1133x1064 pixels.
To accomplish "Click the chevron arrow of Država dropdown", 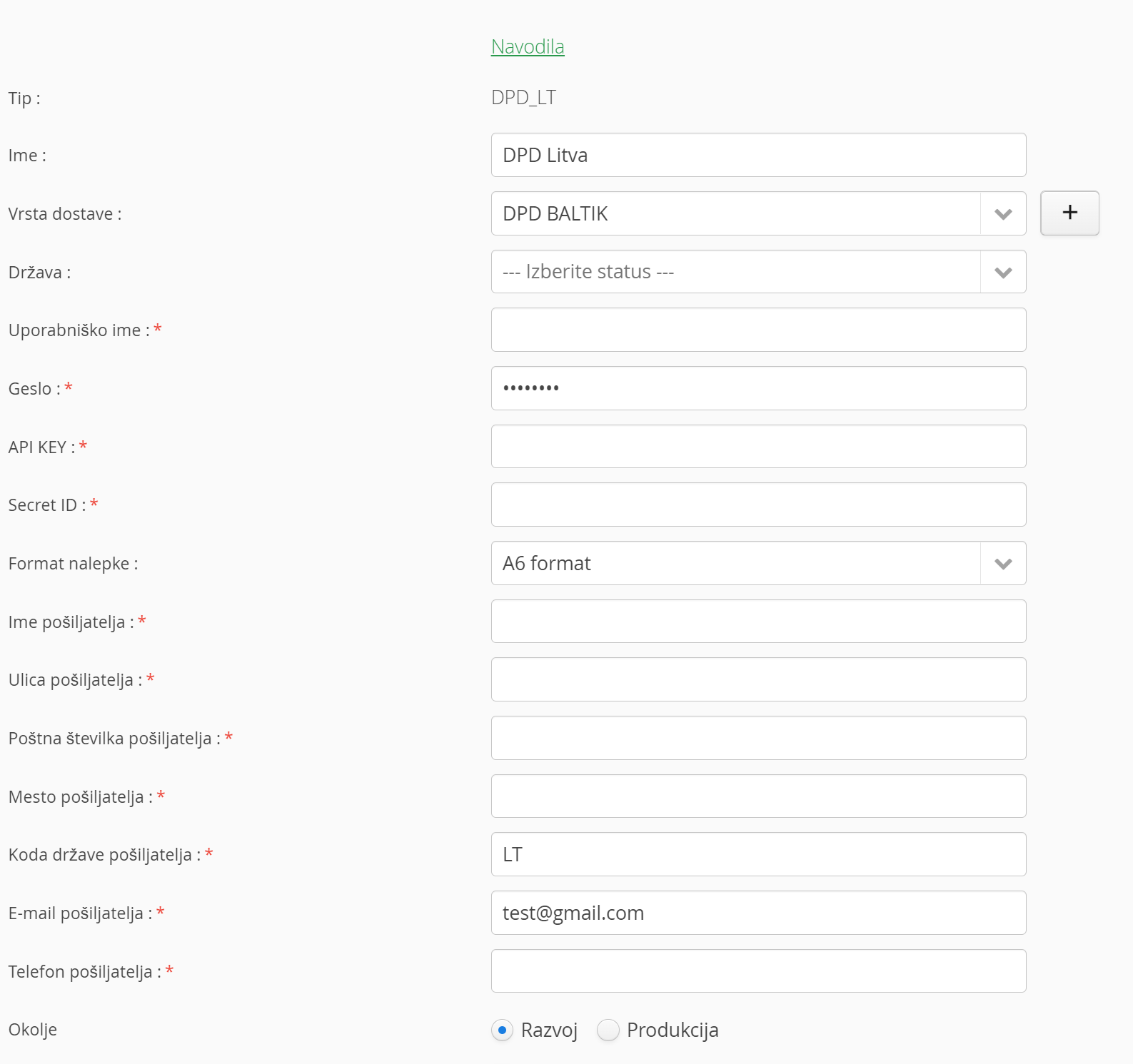I will click(x=1003, y=272).
